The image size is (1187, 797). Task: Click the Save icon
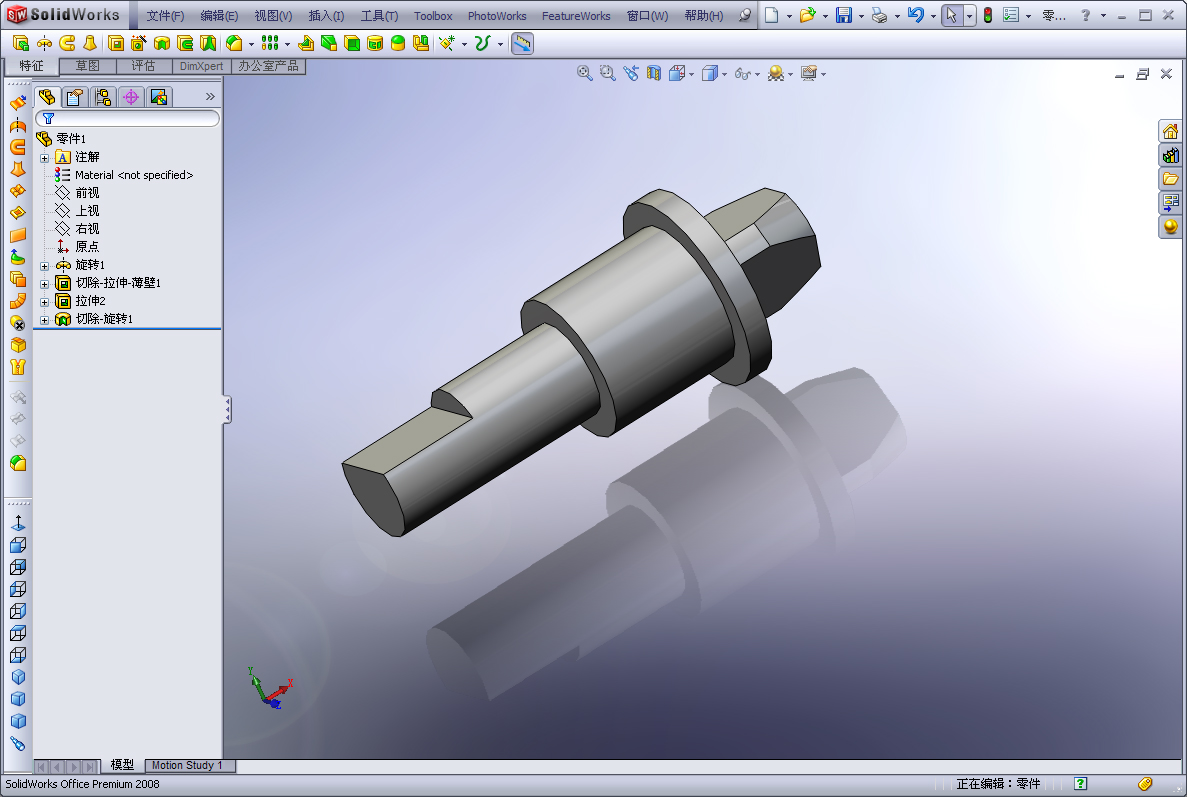(843, 15)
